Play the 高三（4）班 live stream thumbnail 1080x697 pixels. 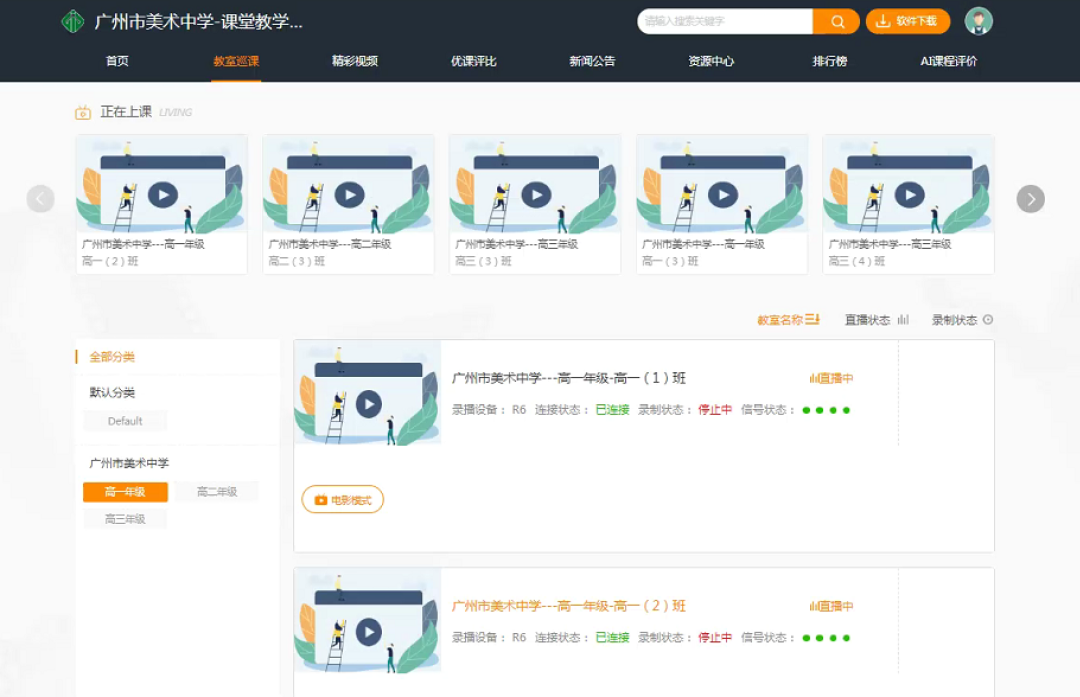point(908,194)
